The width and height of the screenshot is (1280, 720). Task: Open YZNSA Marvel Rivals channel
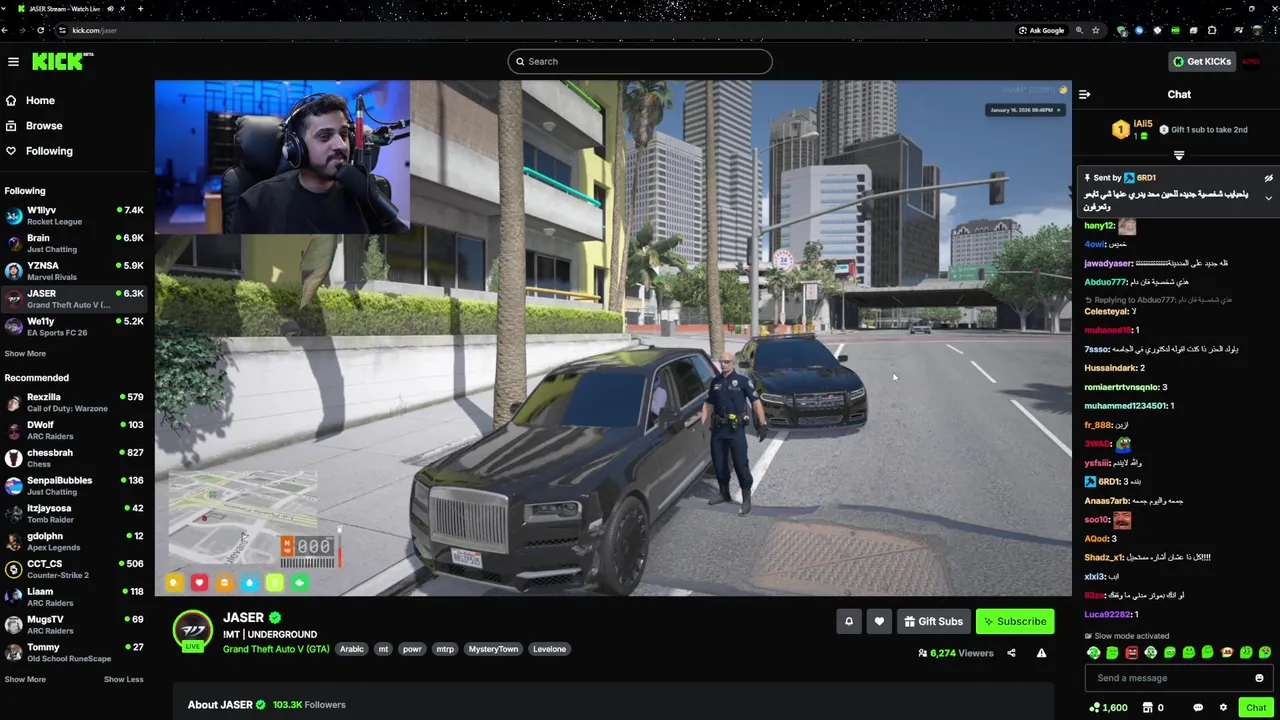pos(74,271)
